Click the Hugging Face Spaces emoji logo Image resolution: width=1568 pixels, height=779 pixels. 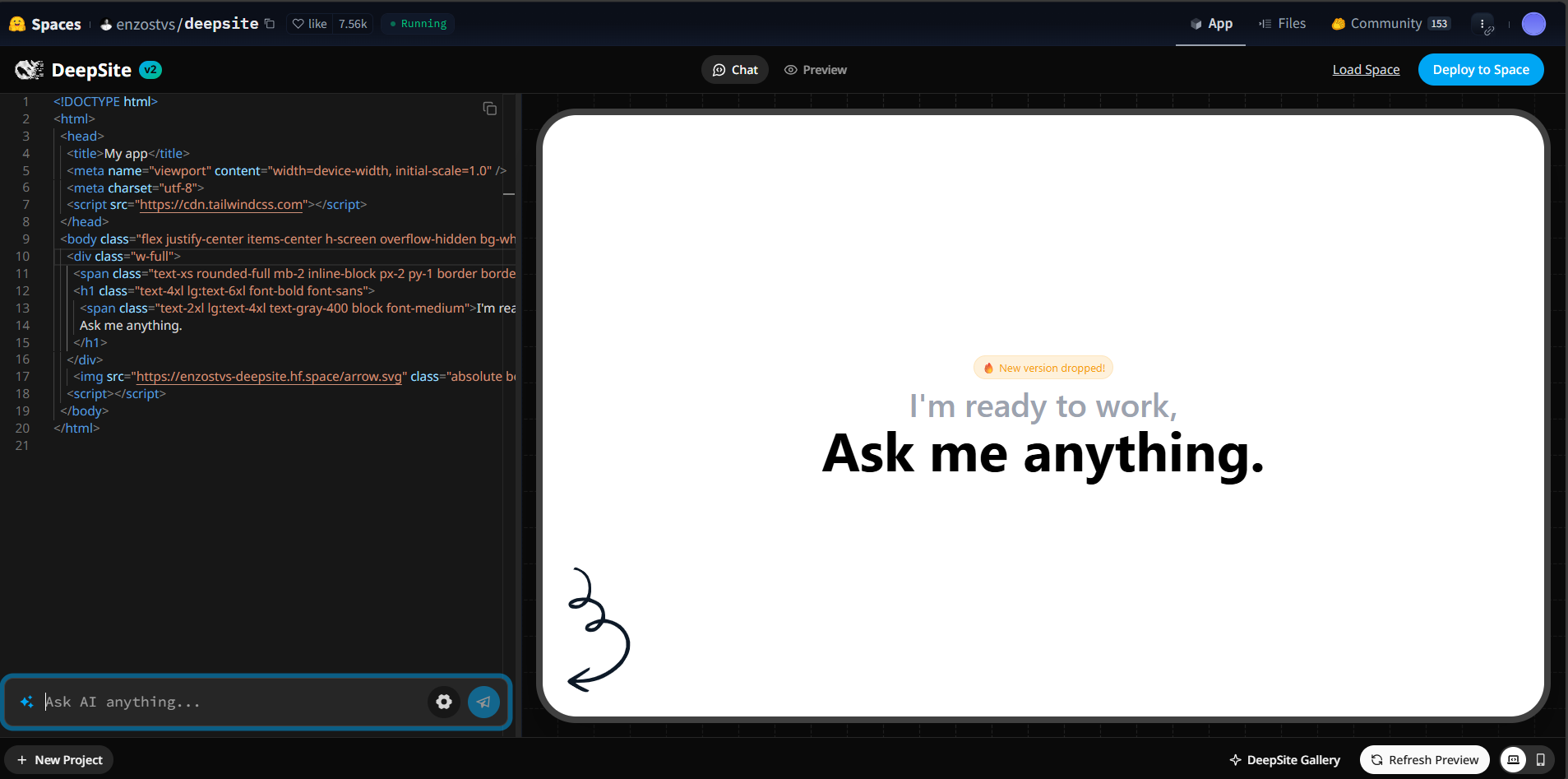16,23
